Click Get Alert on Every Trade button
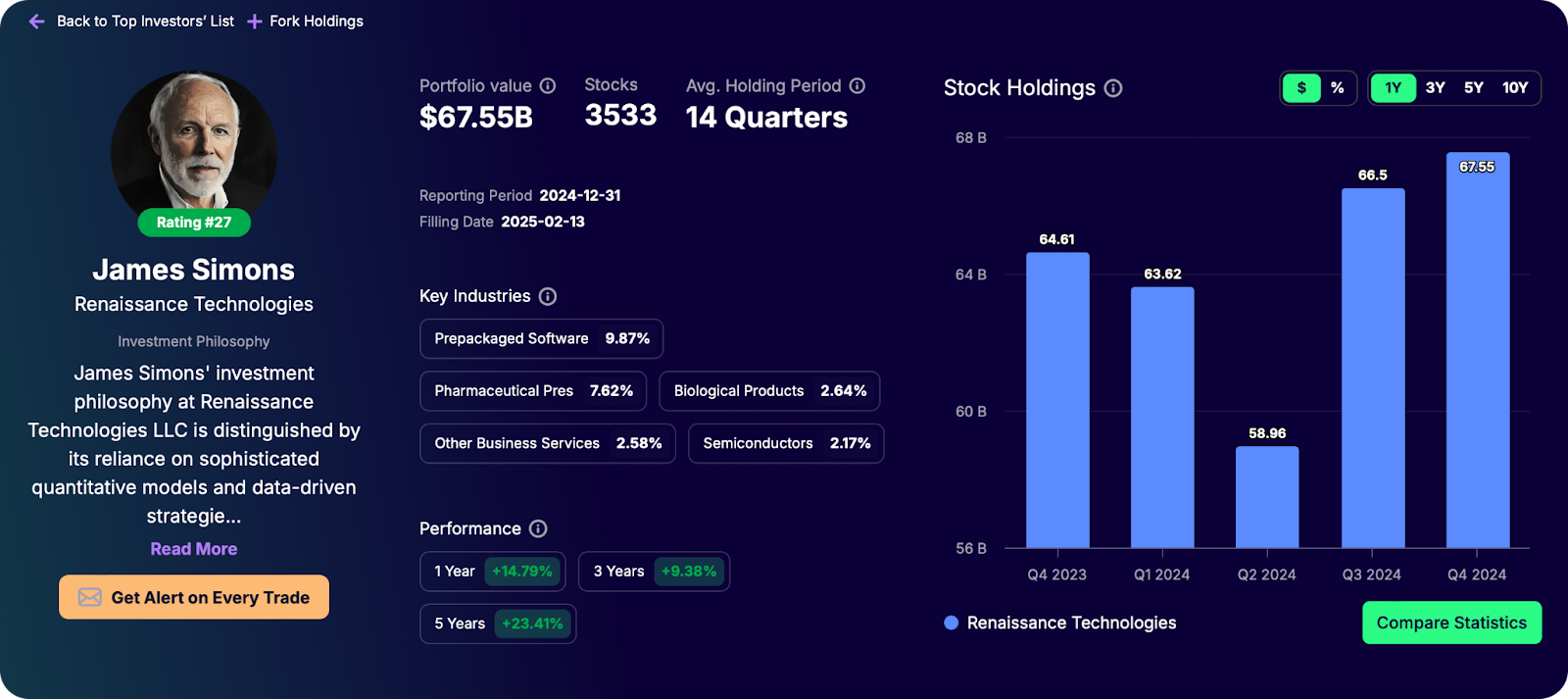 coord(194,597)
